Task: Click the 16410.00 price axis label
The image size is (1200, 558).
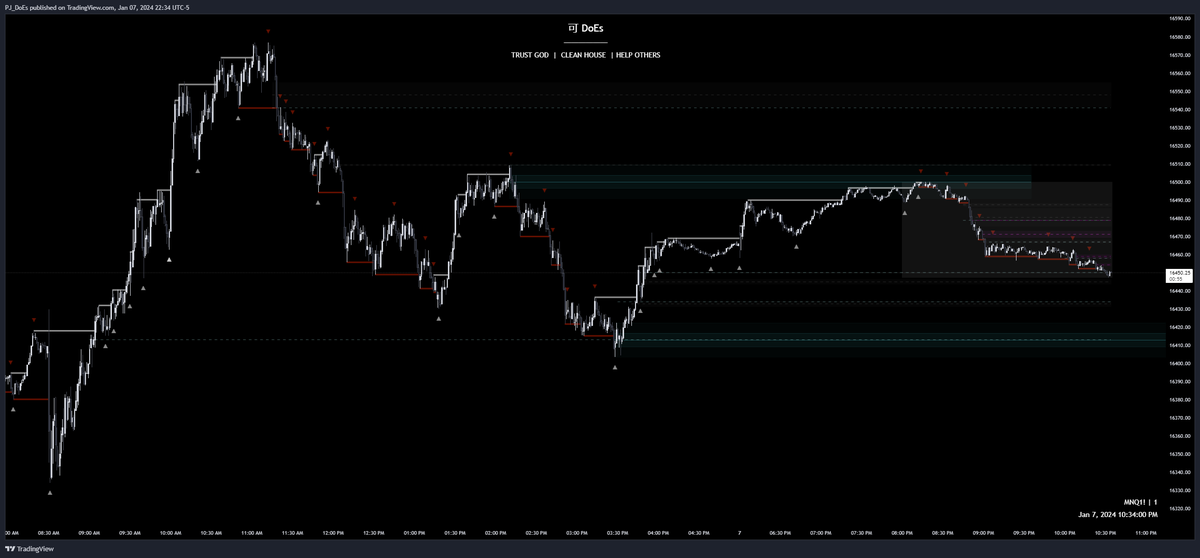Action: pyautogui.click(x=1178, y=345)
